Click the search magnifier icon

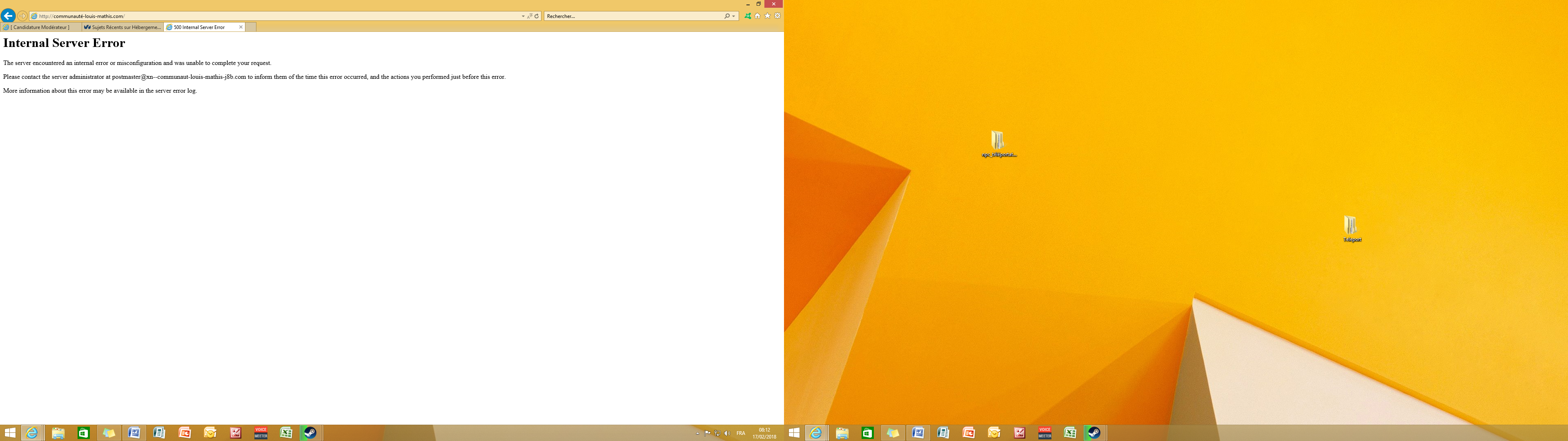727,16
